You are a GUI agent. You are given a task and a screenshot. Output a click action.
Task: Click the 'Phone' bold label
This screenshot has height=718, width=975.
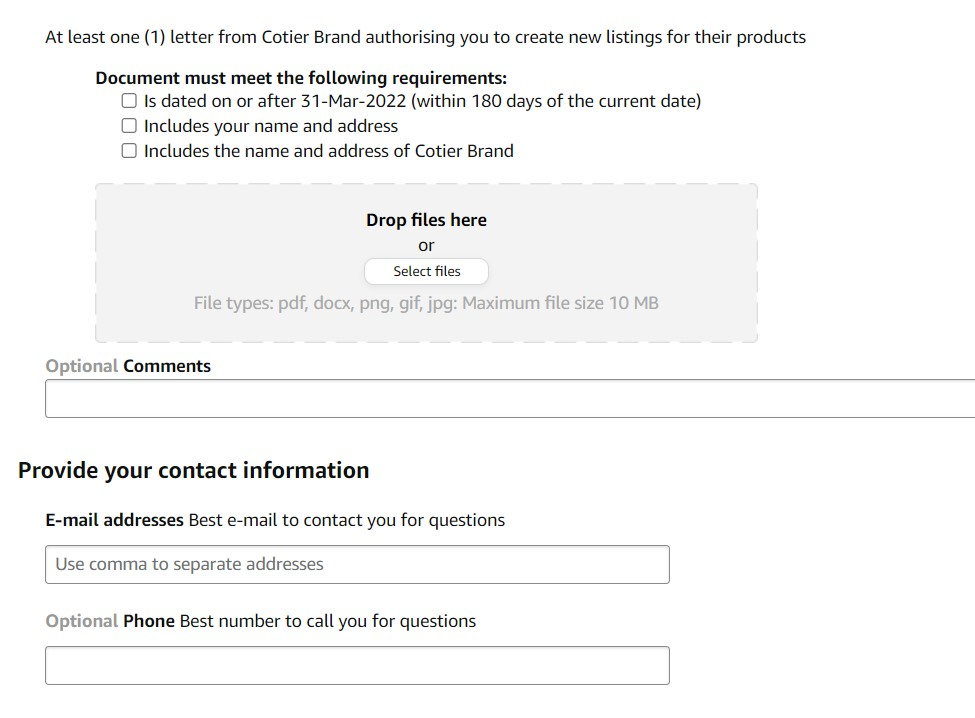click(149, 621)
